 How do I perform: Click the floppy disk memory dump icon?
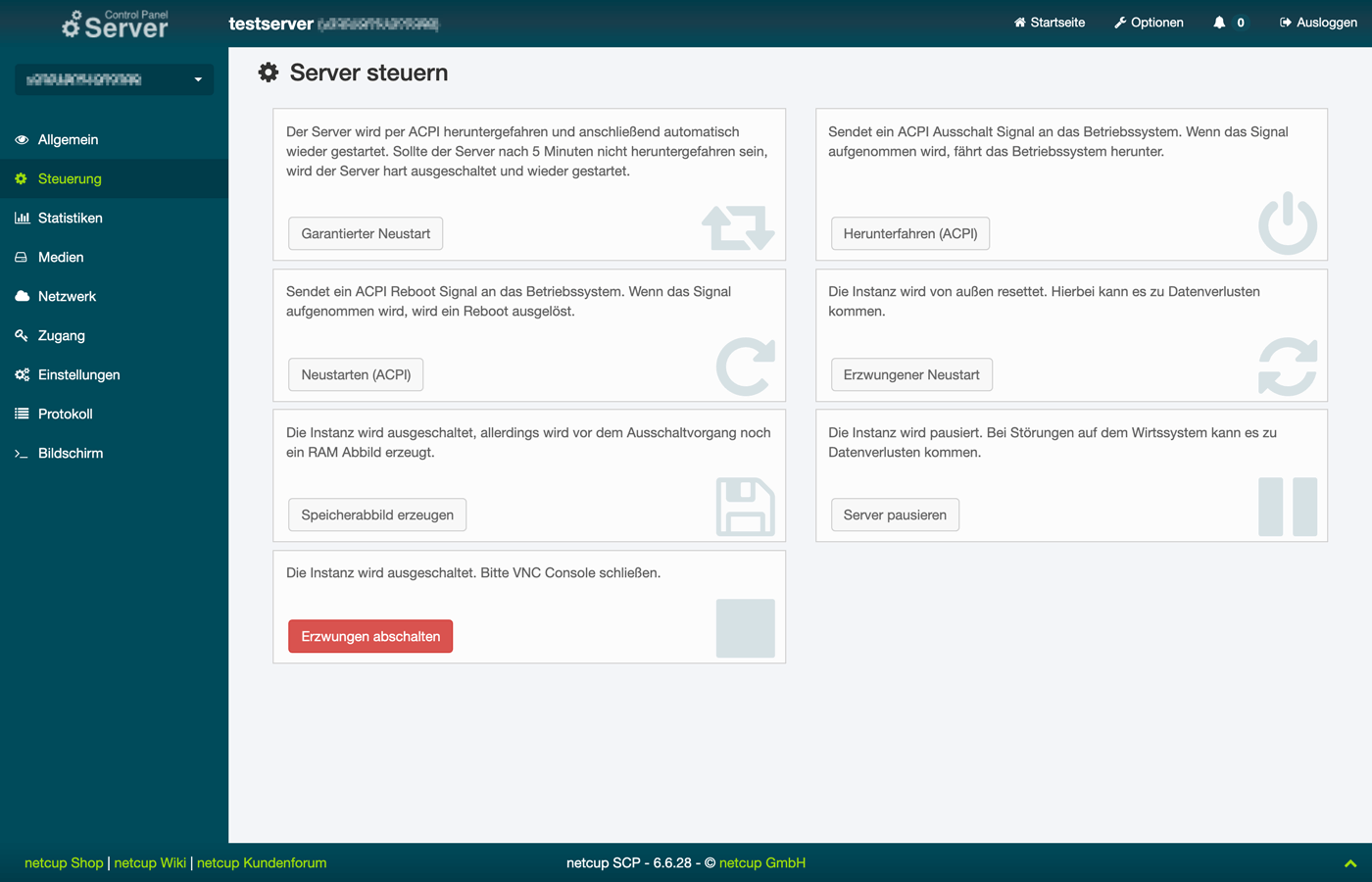coord(745,507)
